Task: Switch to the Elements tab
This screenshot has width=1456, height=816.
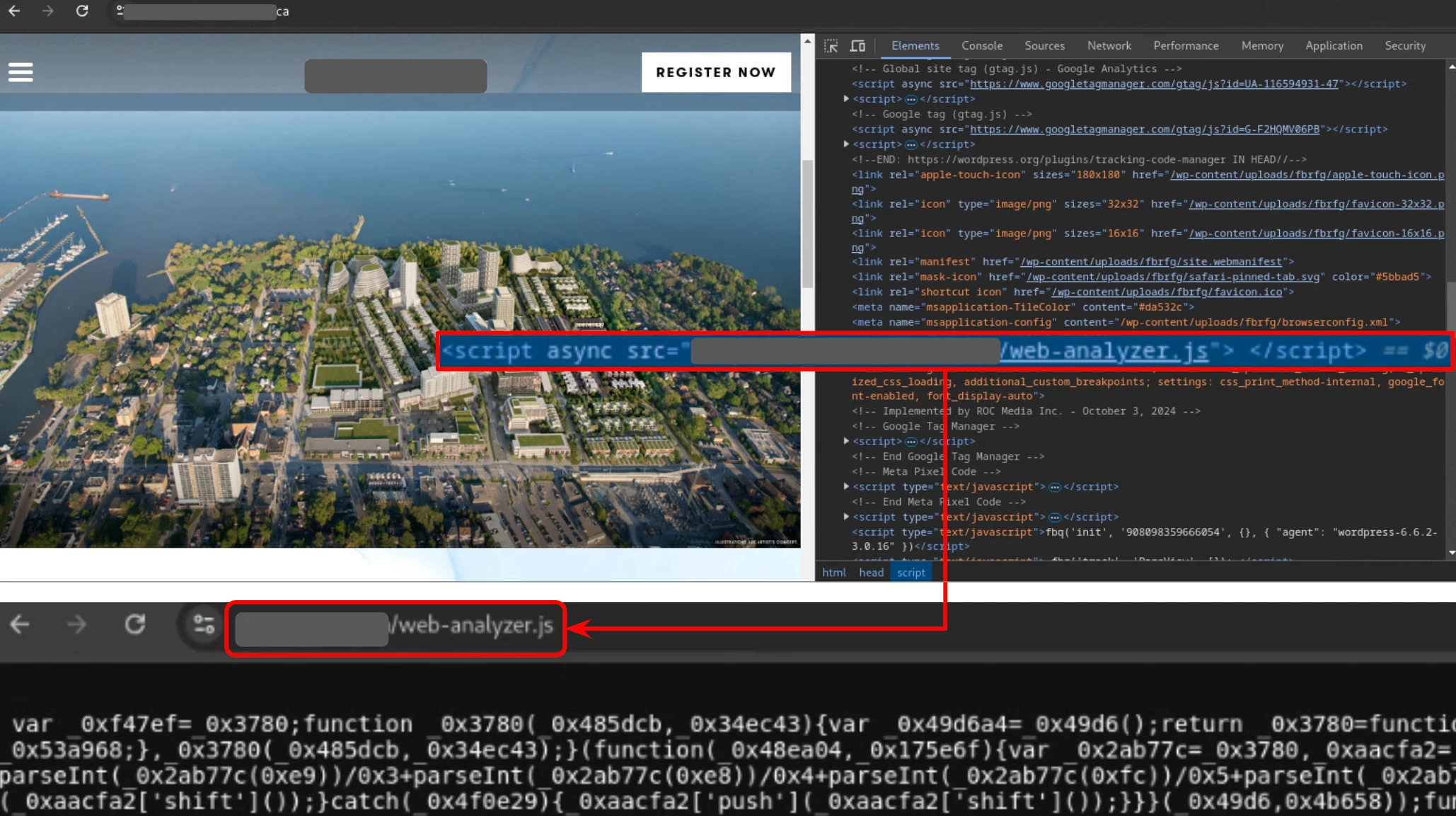Action: click(915, 46)
